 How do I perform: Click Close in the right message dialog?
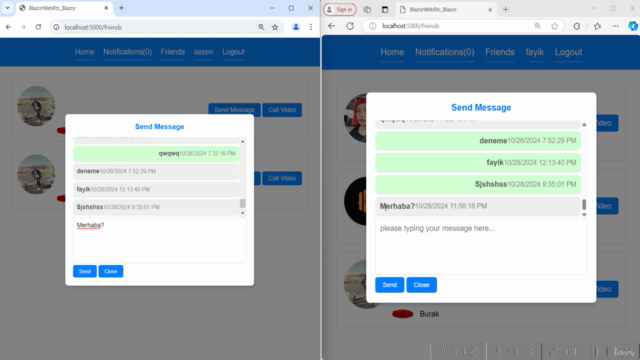point(422,285)
